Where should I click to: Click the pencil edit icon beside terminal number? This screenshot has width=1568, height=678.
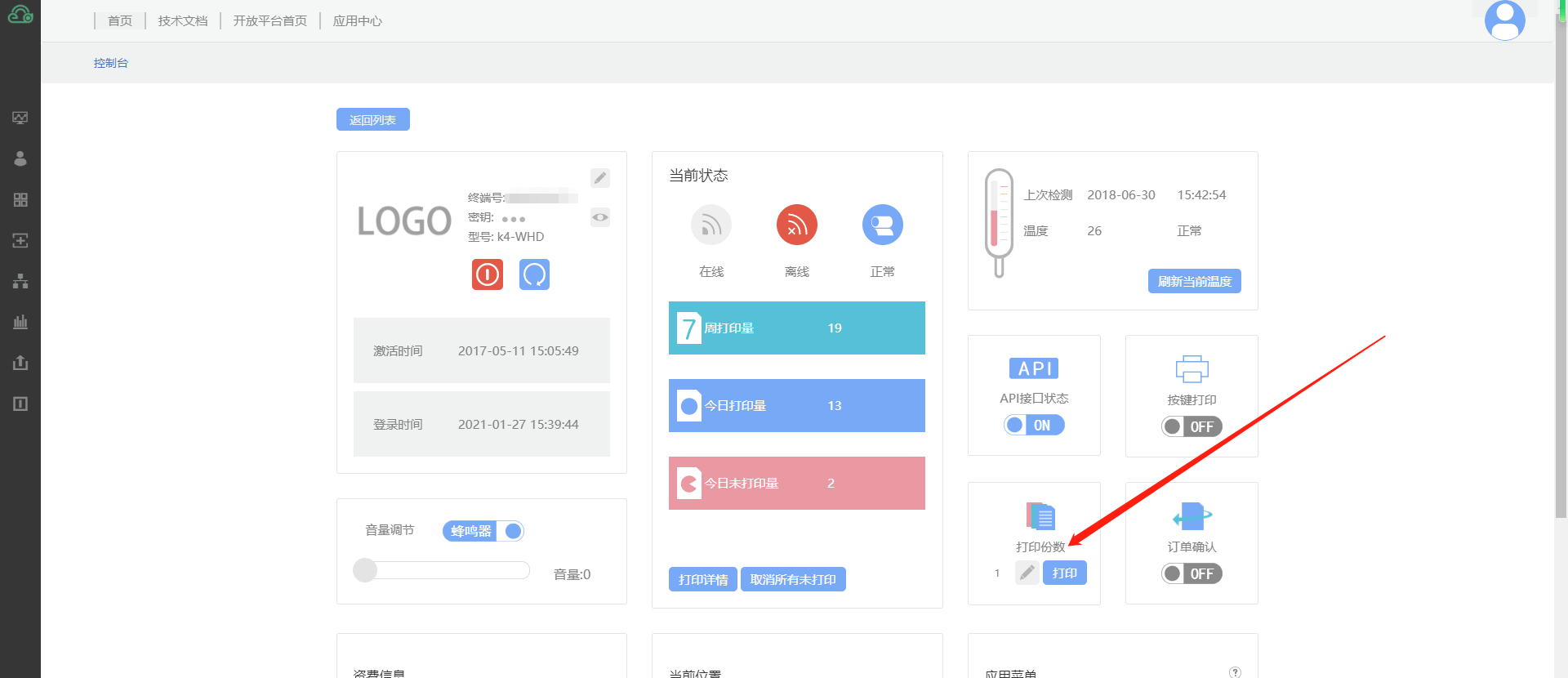(599, 178)
